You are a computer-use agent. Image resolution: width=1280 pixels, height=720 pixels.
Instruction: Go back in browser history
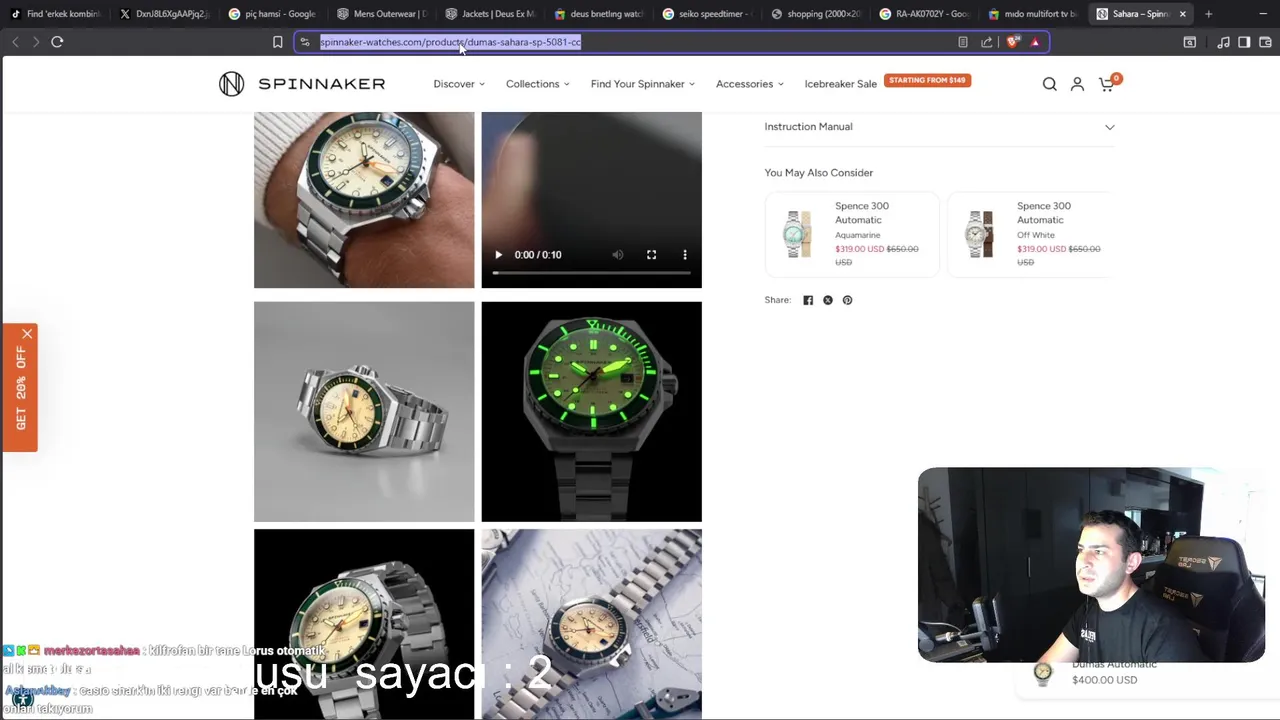point(15,42)
